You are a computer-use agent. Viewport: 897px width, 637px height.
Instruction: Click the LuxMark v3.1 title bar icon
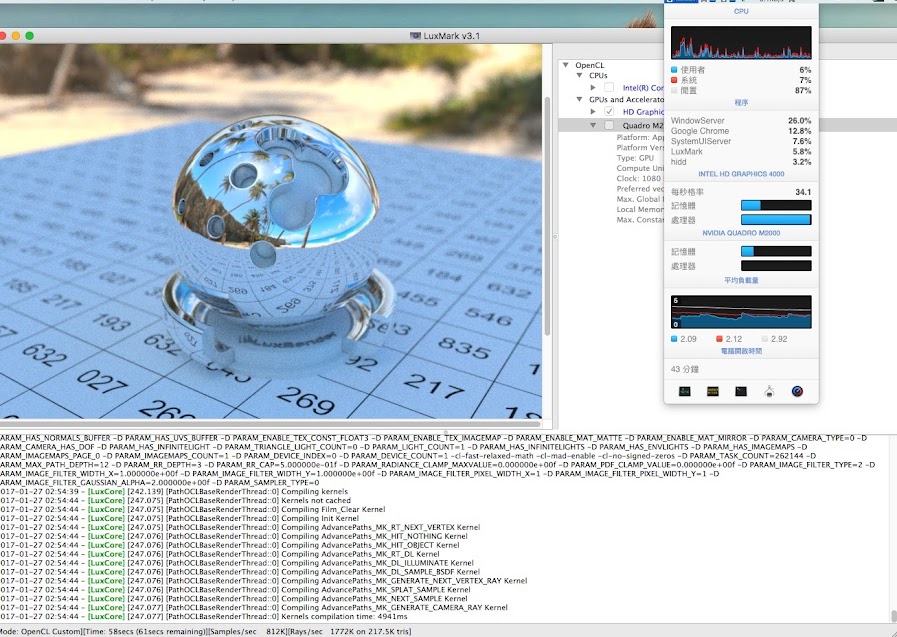coord(415,35)
